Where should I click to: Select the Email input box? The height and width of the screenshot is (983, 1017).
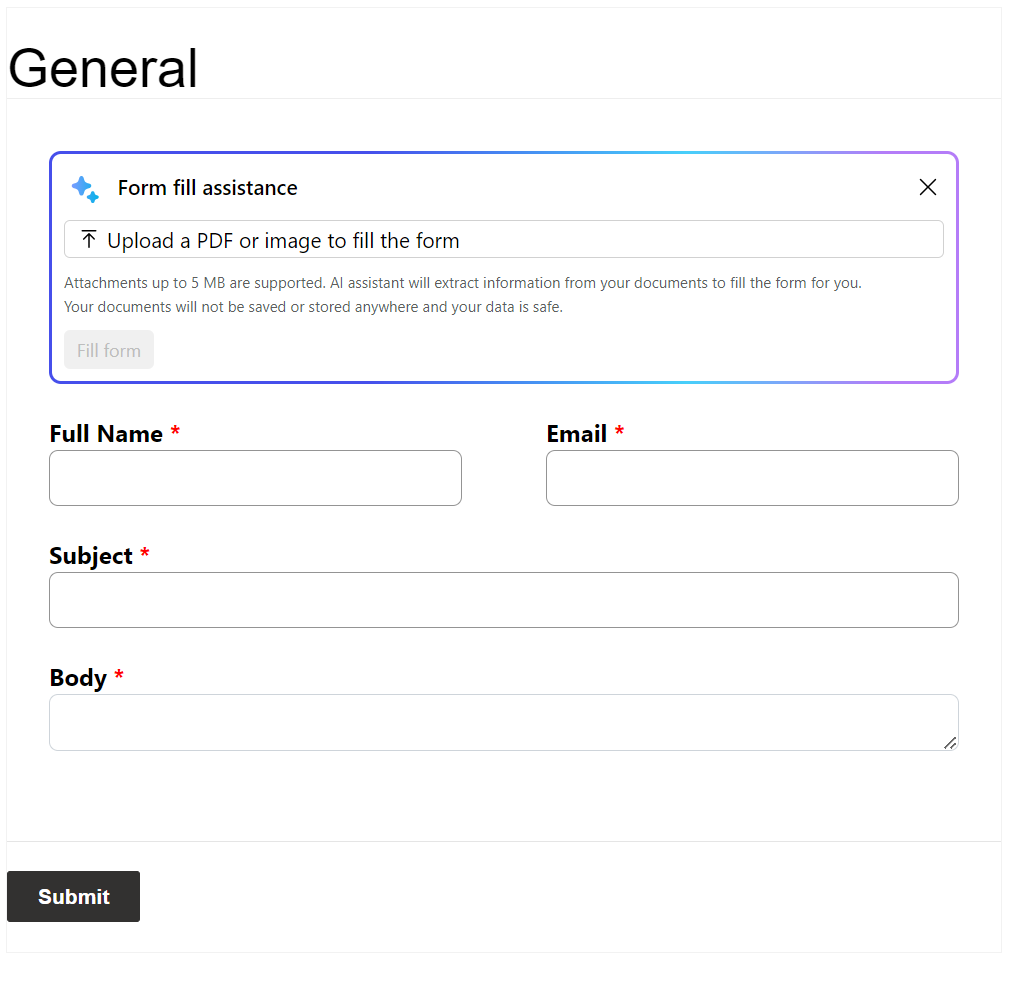coord(751,478)
